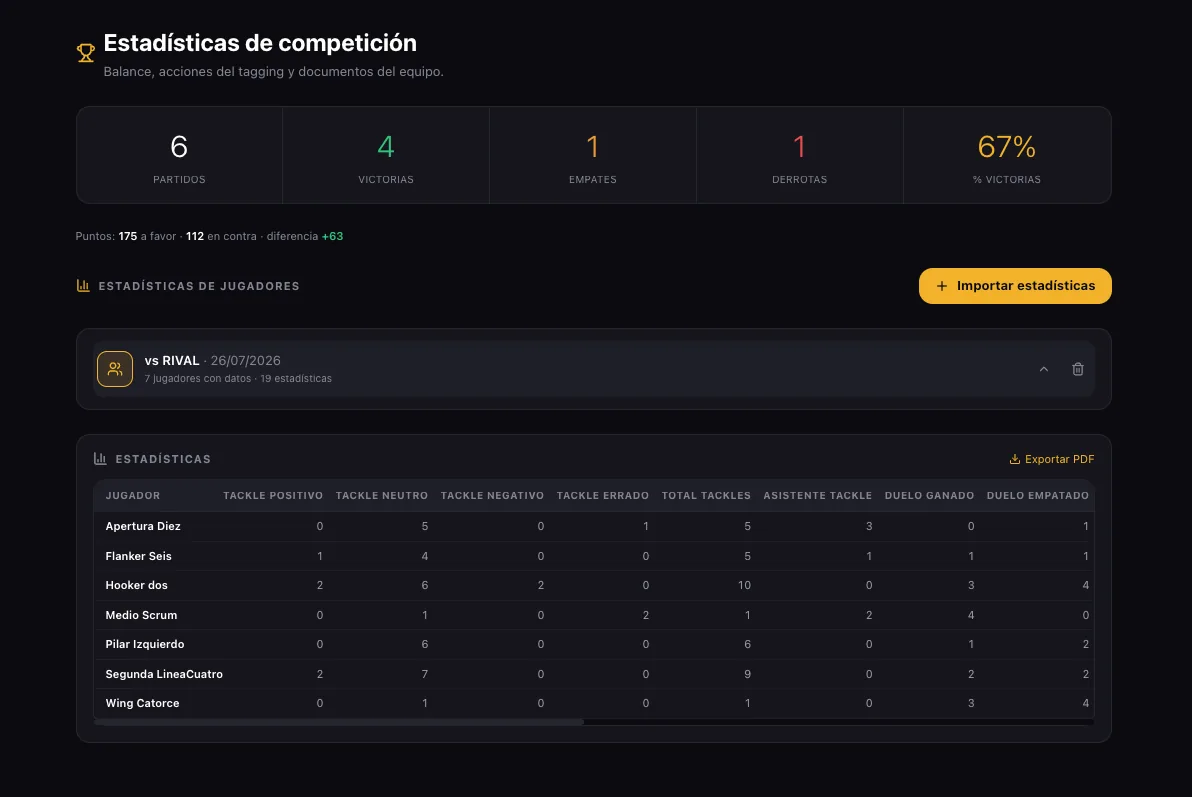Click the 112 points en contra value

tap(195, 237)
